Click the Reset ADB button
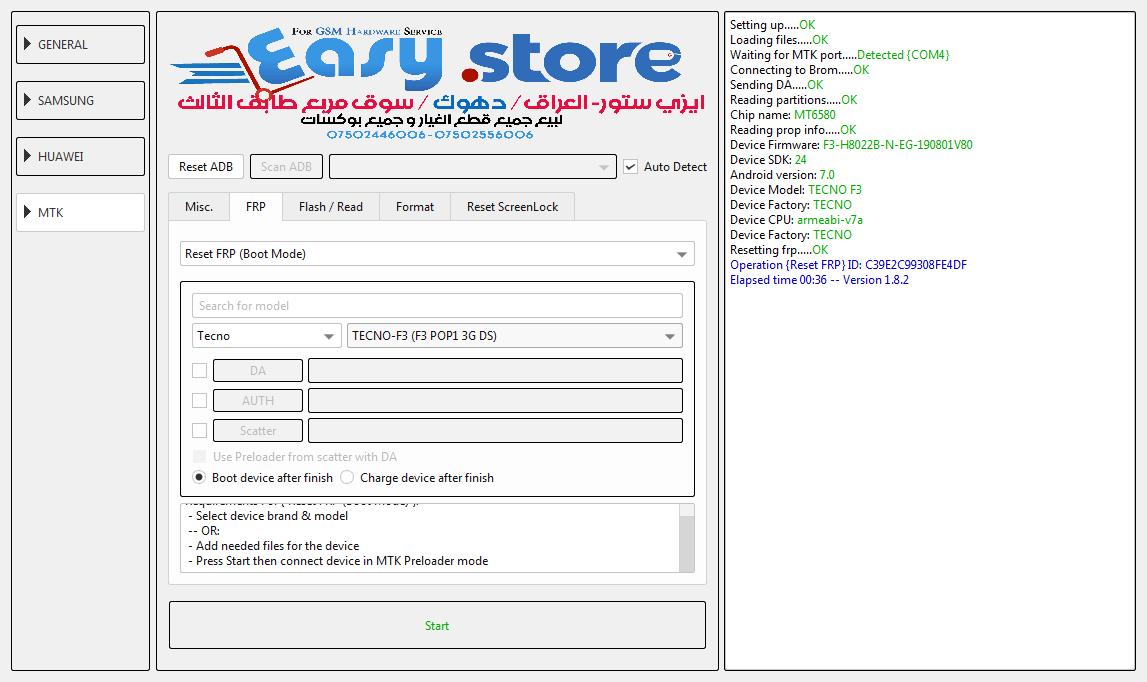Screen dimensions: 1147x682 click(x=206, y=167)
